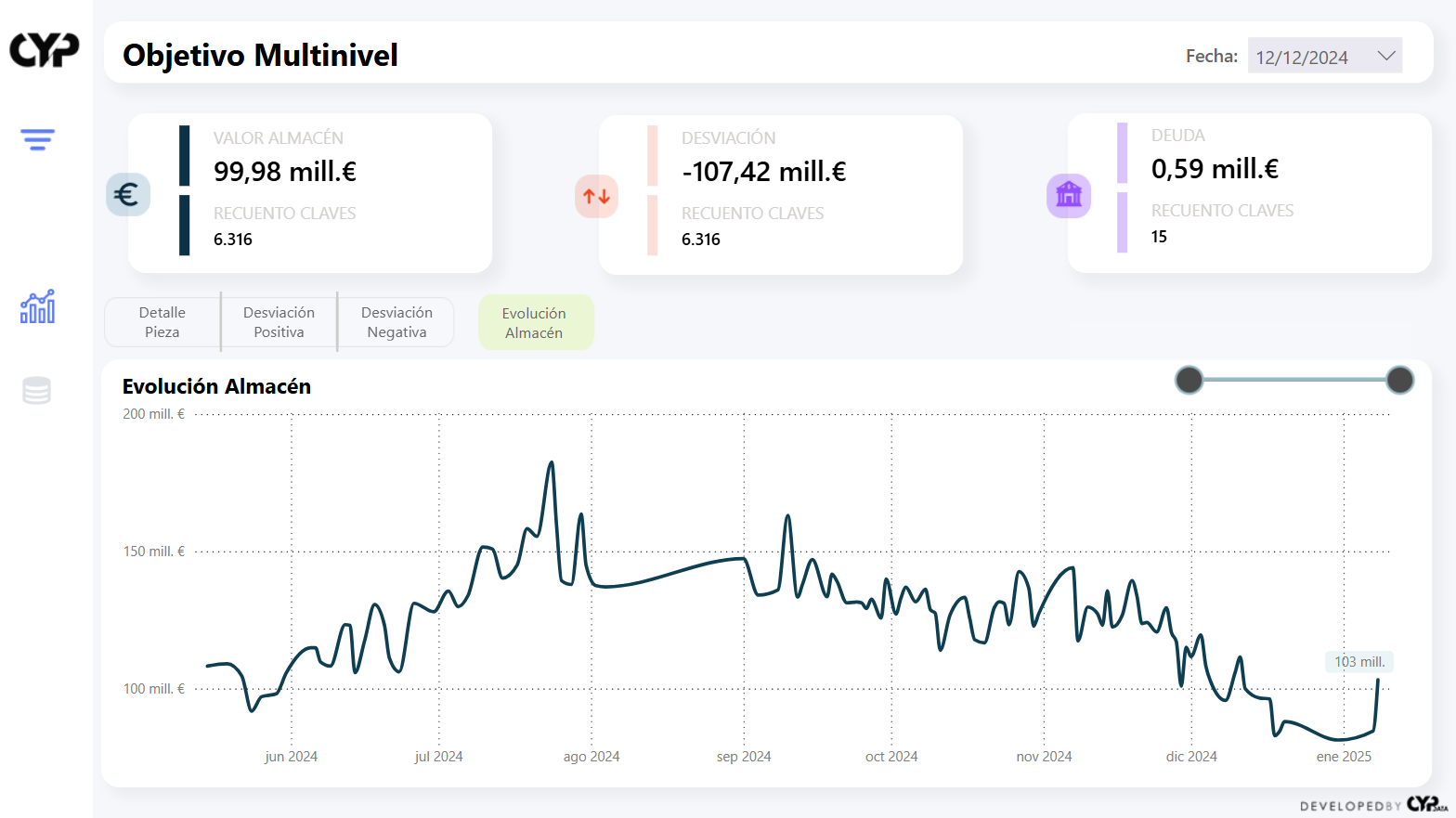Select the Desviación Positiva tab

(x=279, y=322)
